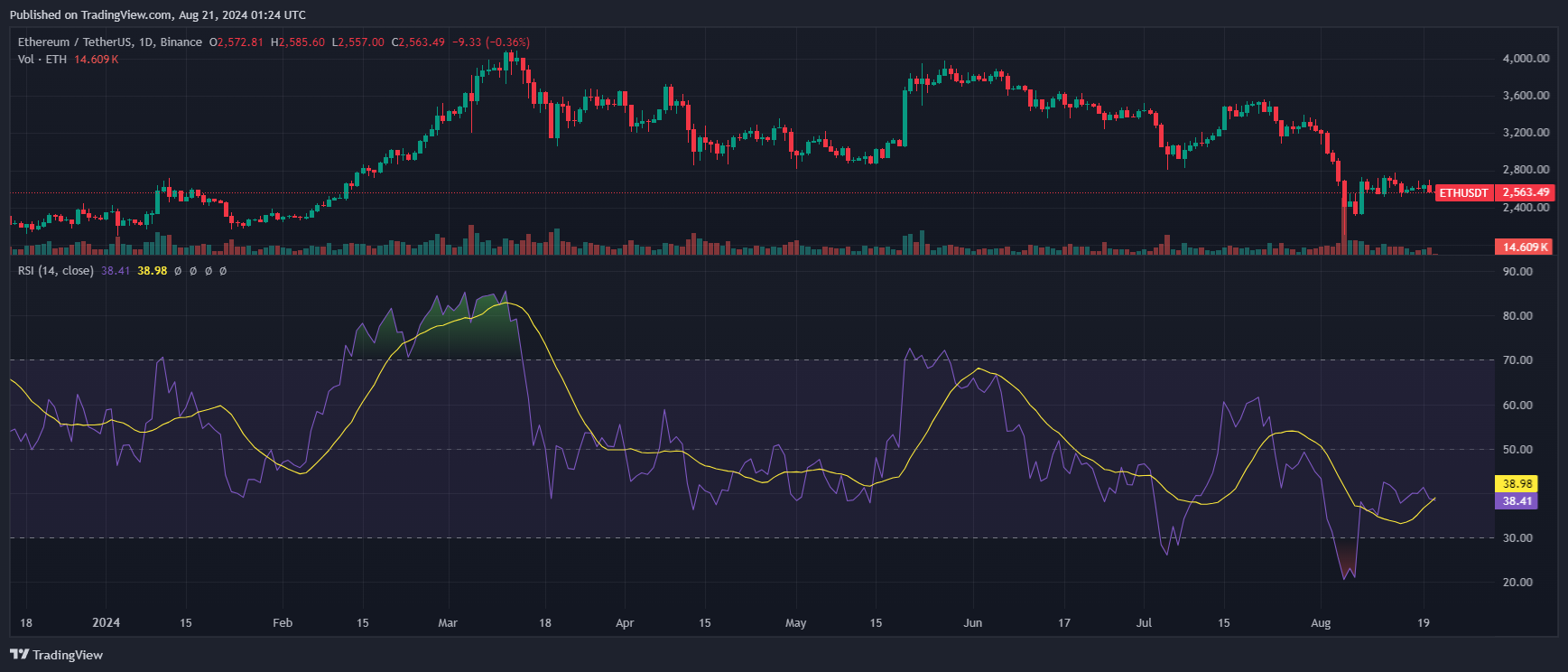Click the 15 label between Feb and Mar
The width and height of the screenshot is (1568, 672).
point(363,623)
